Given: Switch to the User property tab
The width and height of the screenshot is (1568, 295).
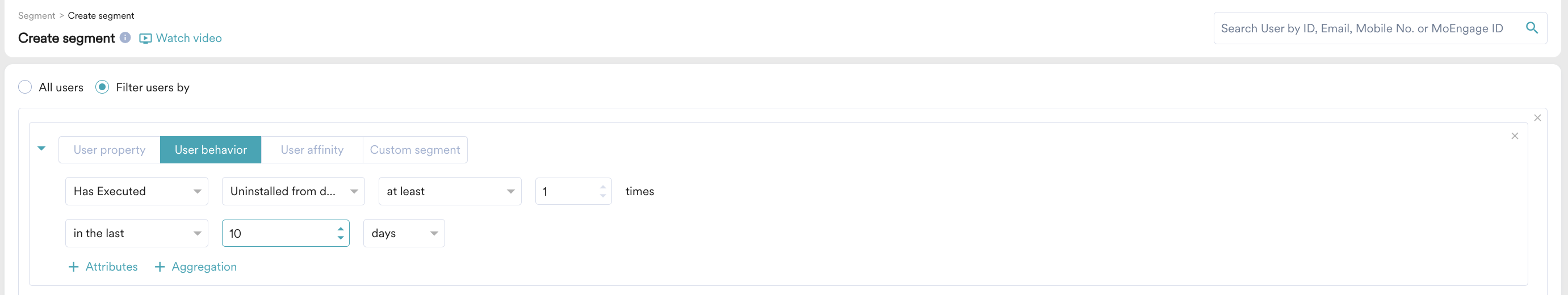Looking at the screenshot, I should (x=110, y=150).
